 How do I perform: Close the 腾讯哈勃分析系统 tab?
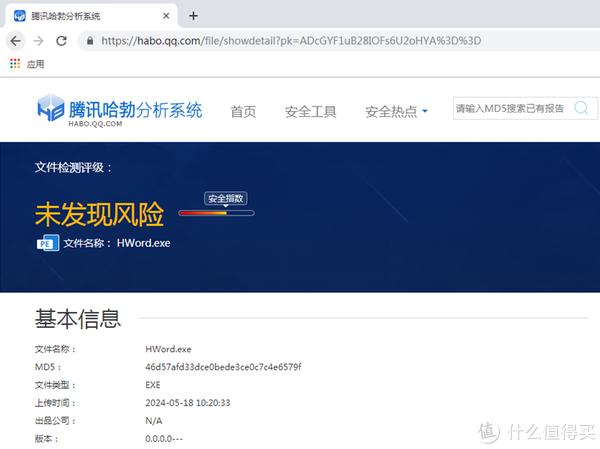tap(166, 16)
